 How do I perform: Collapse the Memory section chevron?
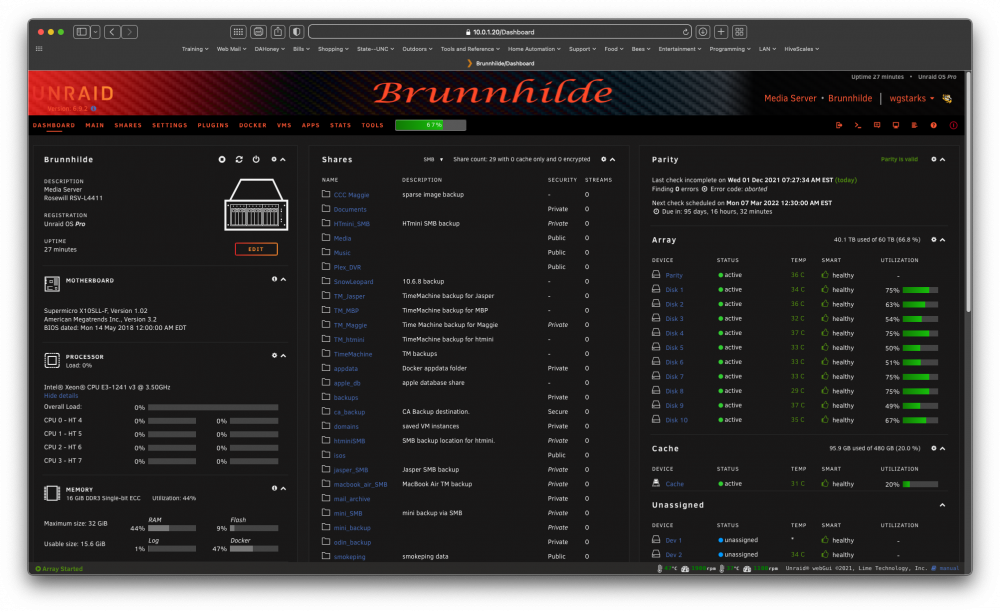(x=283, y=488)
